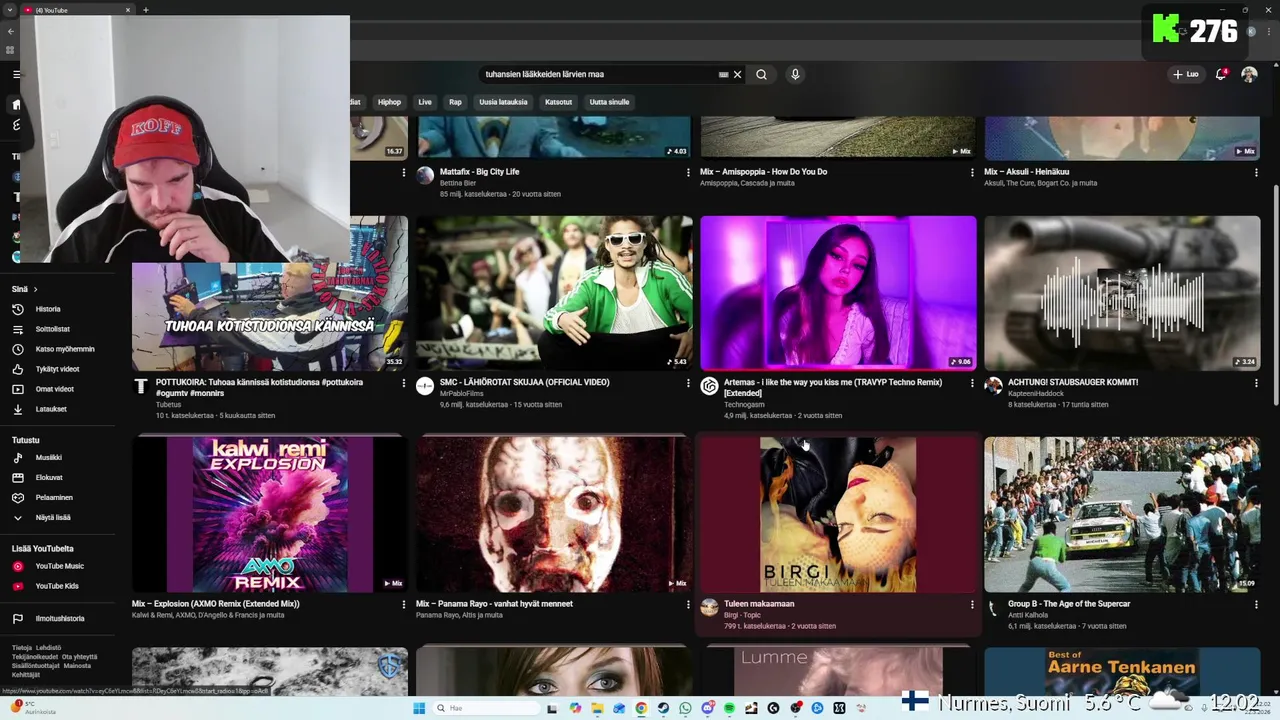Open Steam from the taskbar
Viewport: 1280px width, 720px height.
pos(663,708)
